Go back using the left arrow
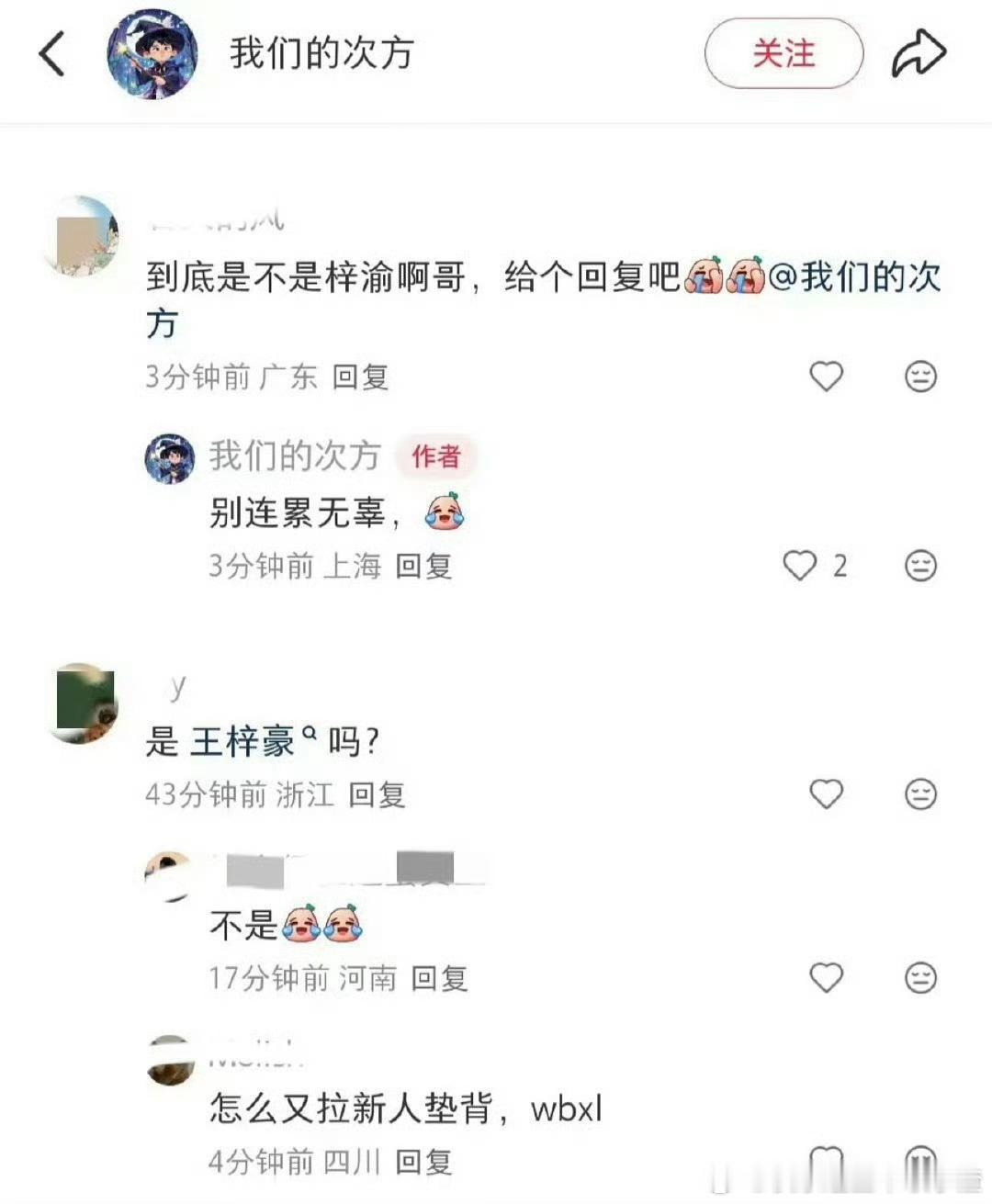Viewport: 992px width, 1204px height. pos(52,53)
